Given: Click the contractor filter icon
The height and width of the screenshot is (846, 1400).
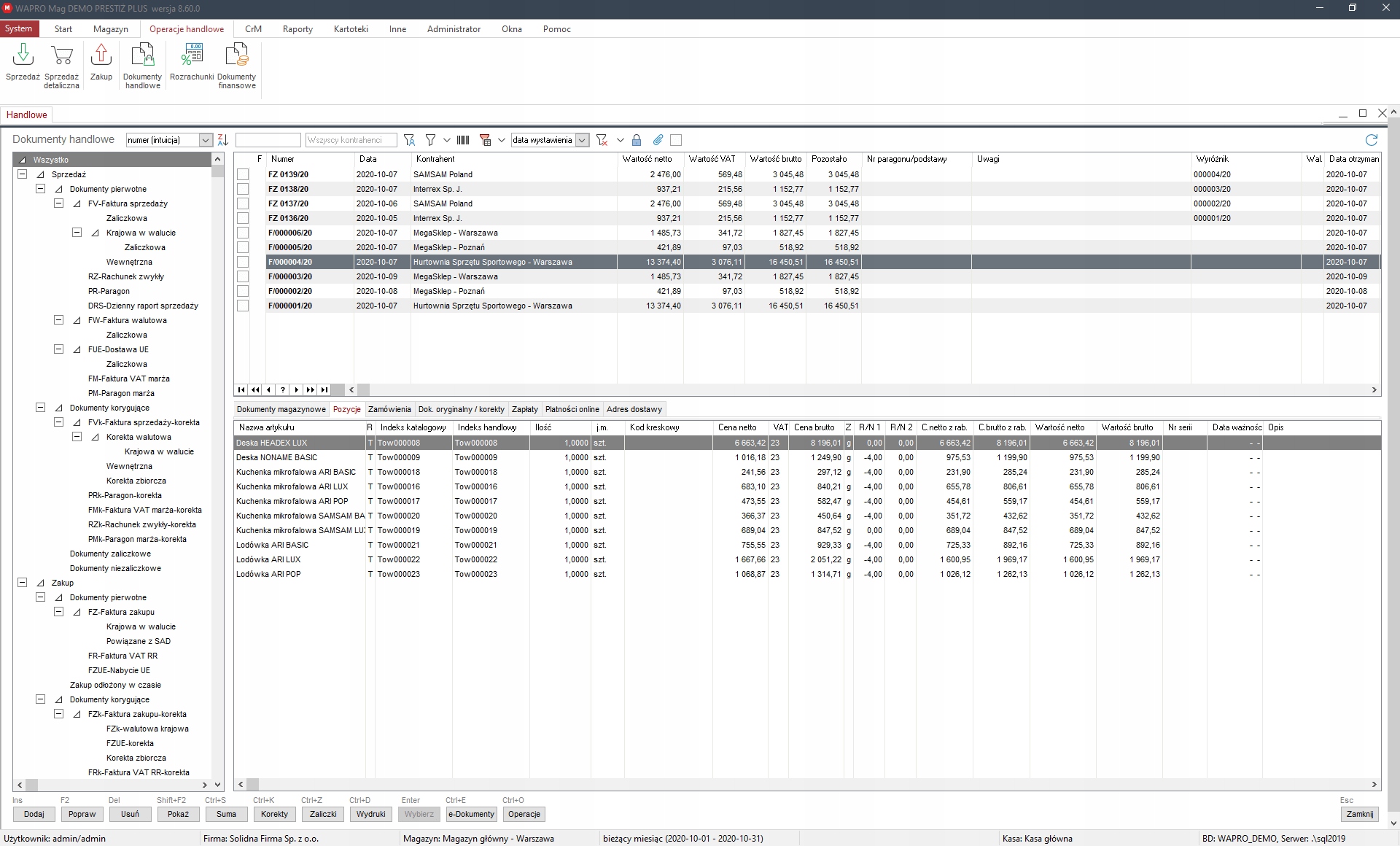Looking at the screenshot, I should (409, 140).
